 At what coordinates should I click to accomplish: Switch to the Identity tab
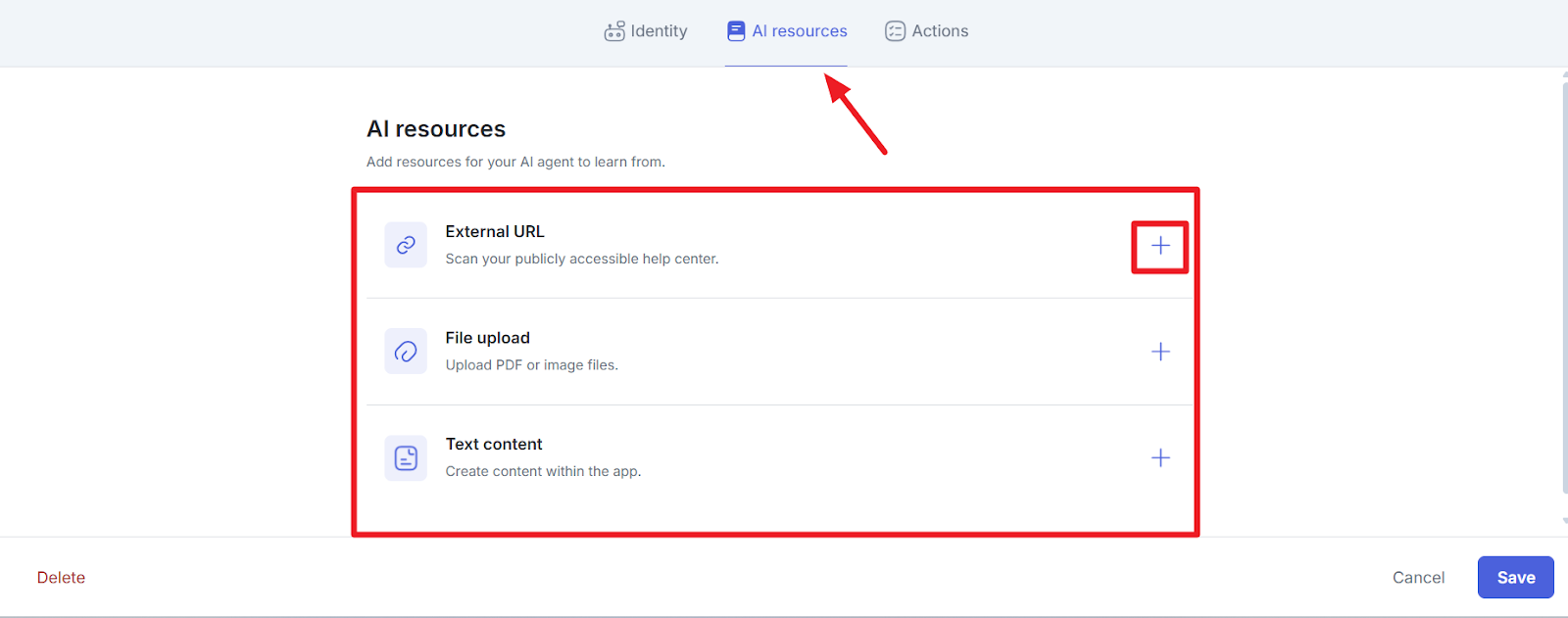(x=659, y=31)
